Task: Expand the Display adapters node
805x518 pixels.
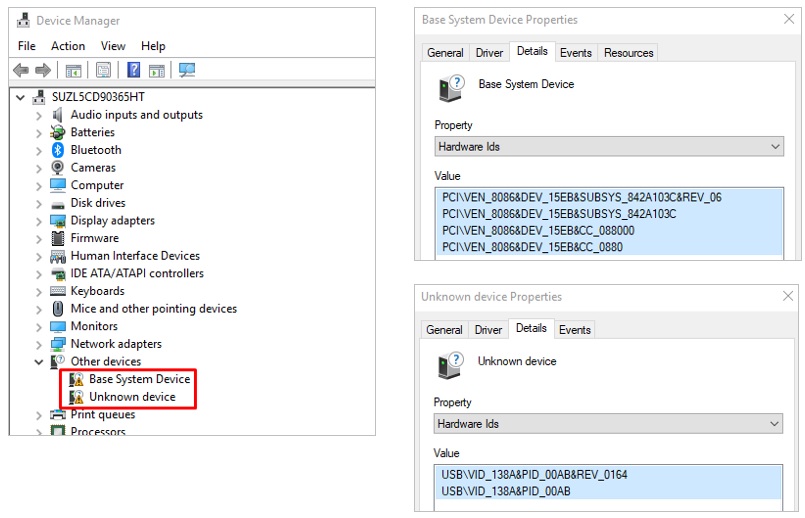Action: click(39, 221)
